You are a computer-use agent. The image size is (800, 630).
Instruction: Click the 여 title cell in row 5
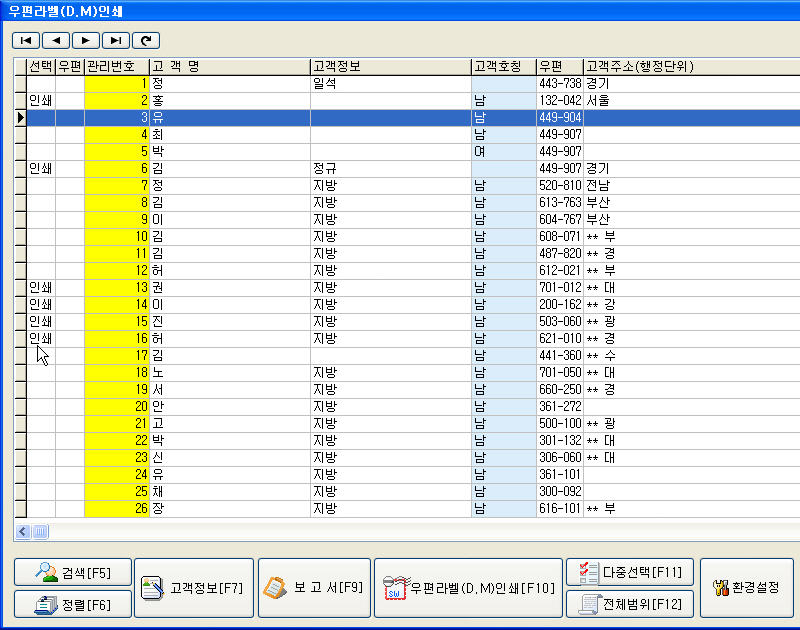504,152
